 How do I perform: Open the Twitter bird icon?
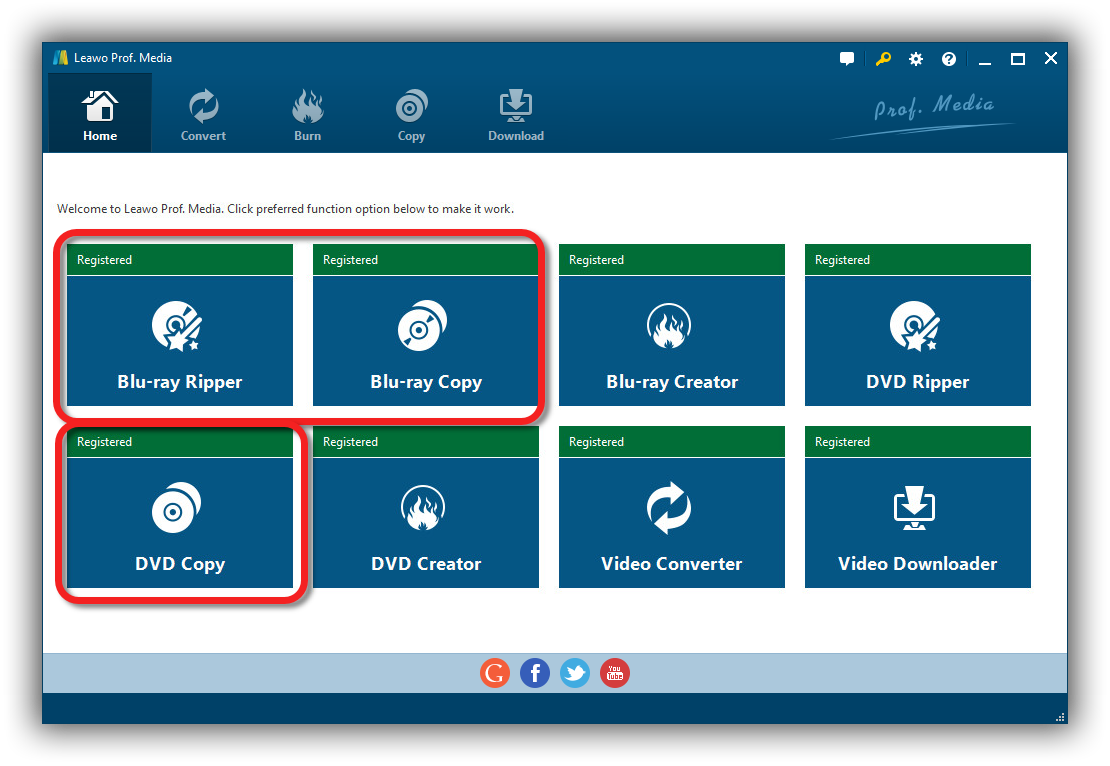pos(575,673)
